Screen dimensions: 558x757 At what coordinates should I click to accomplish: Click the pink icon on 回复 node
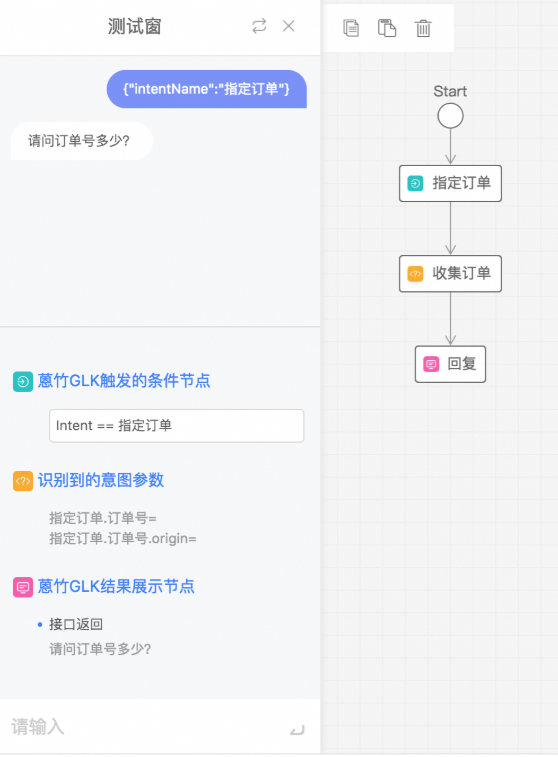[x=431, y=364]
